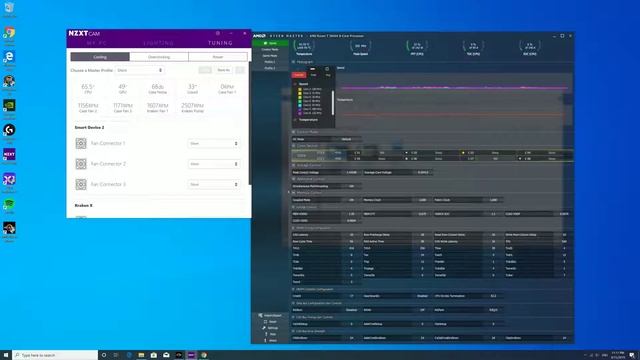Open Settings in Ryzen Master sidebar
Viewport: 640px width, 360px height.
pyautogui.click(x=270, y=328)
